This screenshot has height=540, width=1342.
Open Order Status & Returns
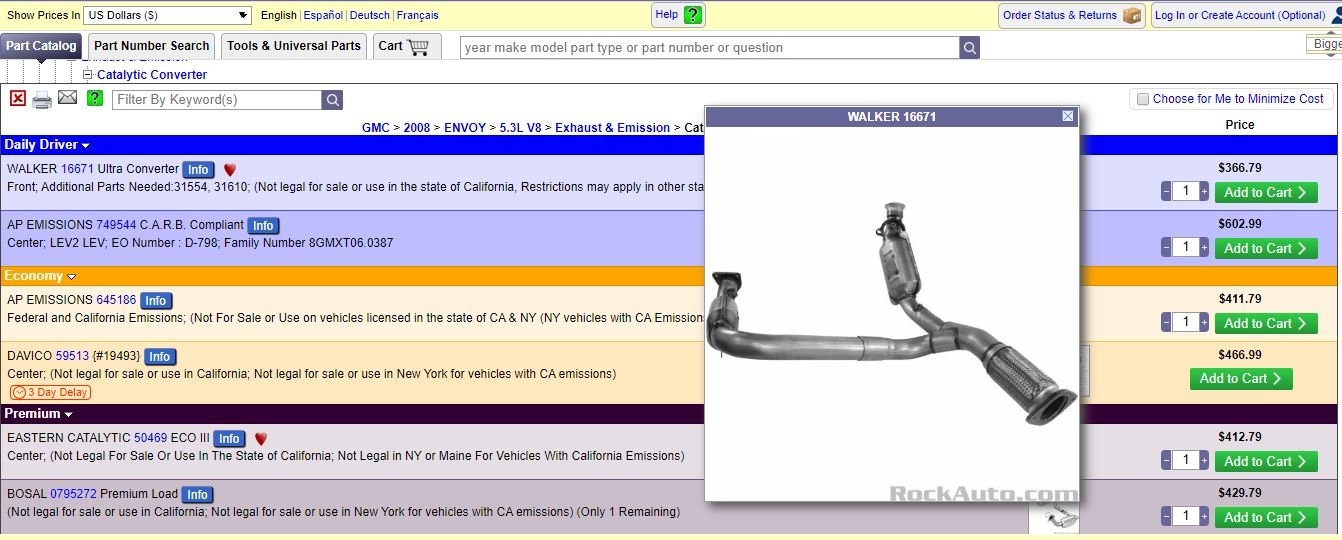point(1072,15)
